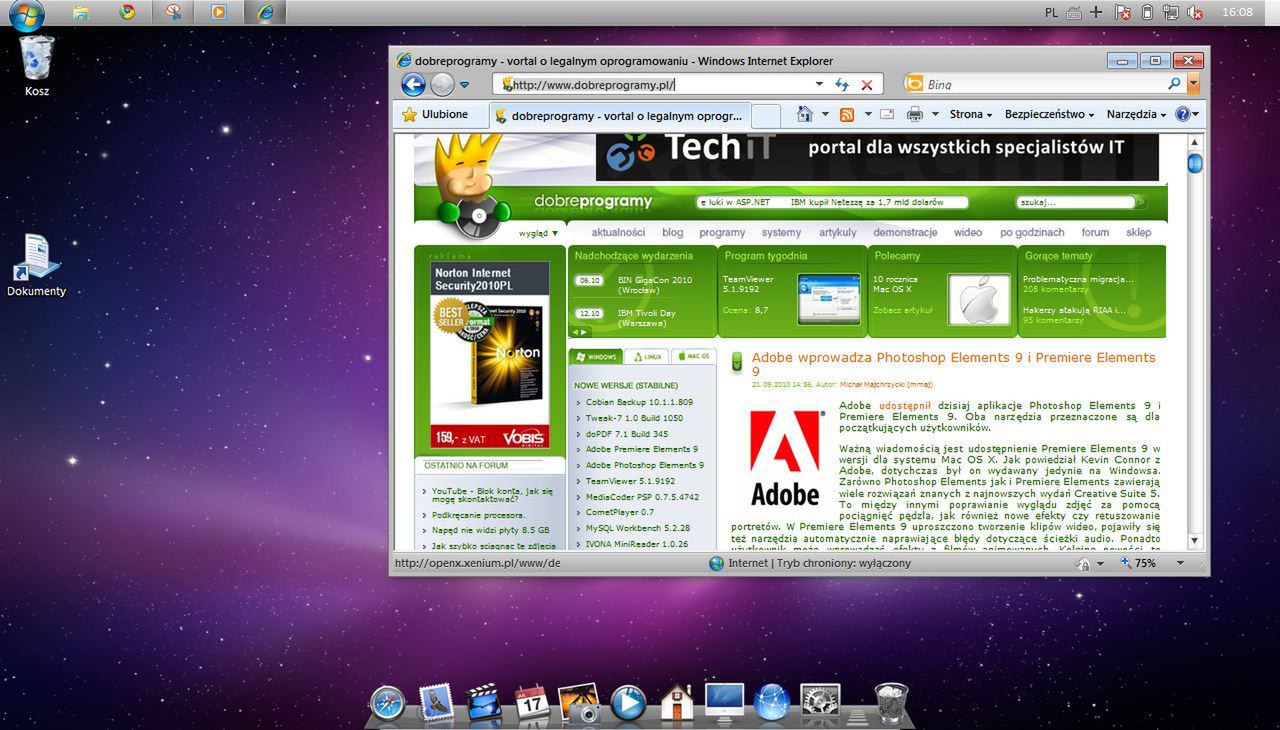Open the sklep site menu item
The width and height of the screenshot is (1280, 730).
tap(1139, 232)
